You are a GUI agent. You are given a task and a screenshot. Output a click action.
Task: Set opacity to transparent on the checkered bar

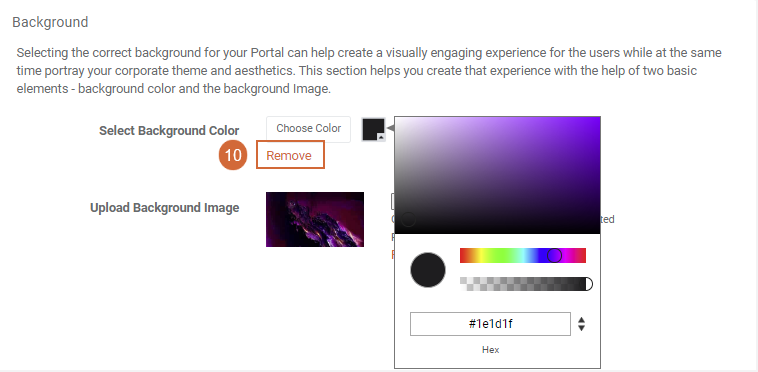[x=463, y=284]
